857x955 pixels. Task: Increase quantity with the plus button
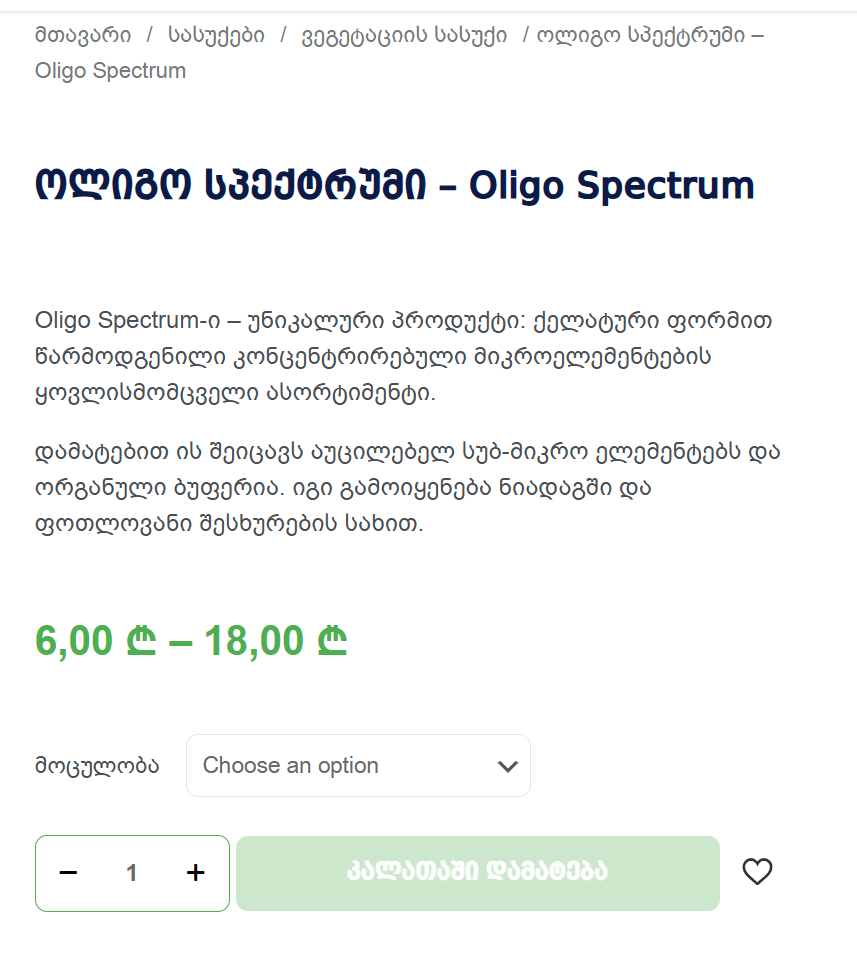195,873
